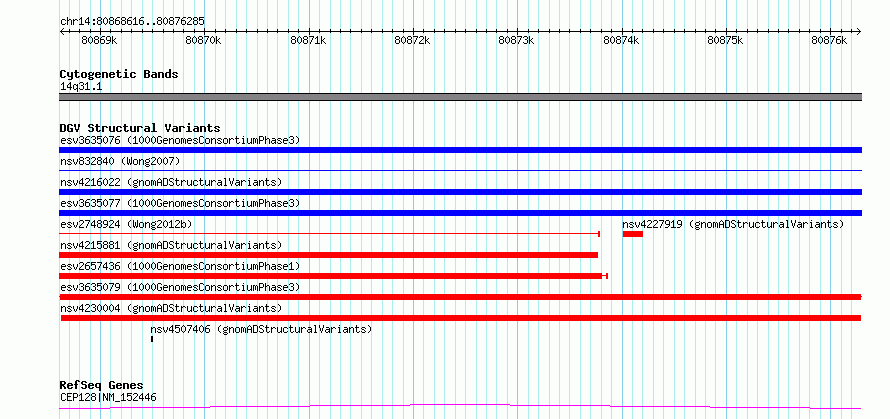This screenshot has width=890, height=419.
Task: Click the magenta CEP128 gene line
Action: [460, 406]
